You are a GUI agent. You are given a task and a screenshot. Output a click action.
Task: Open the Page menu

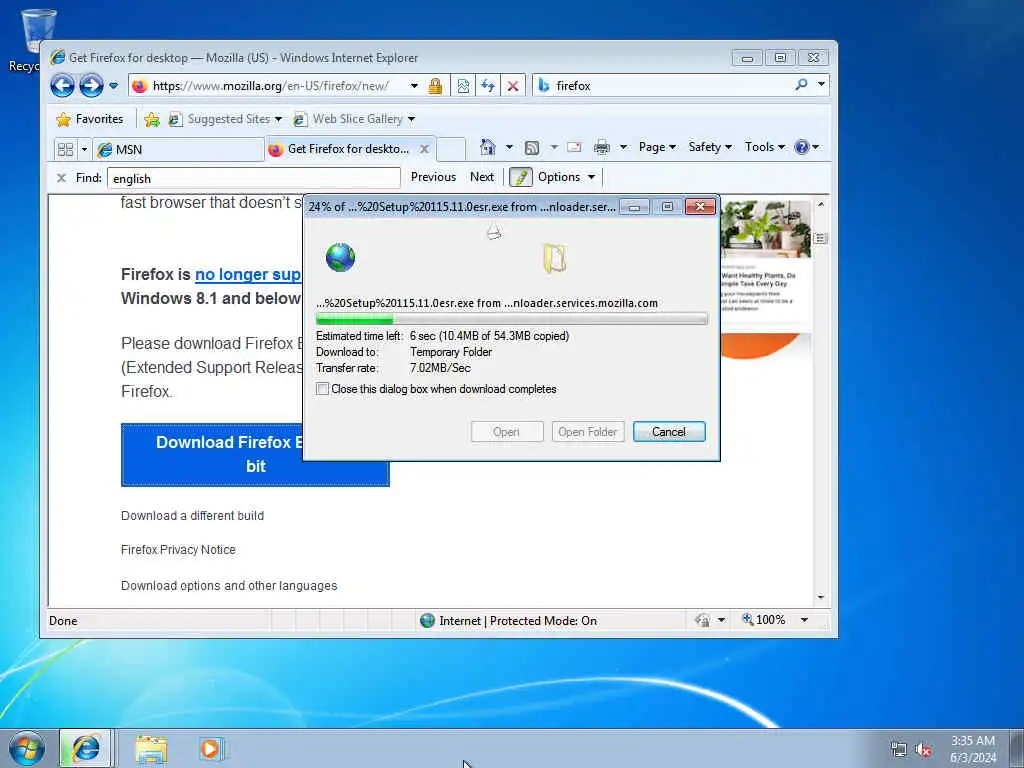pos(657,147)
